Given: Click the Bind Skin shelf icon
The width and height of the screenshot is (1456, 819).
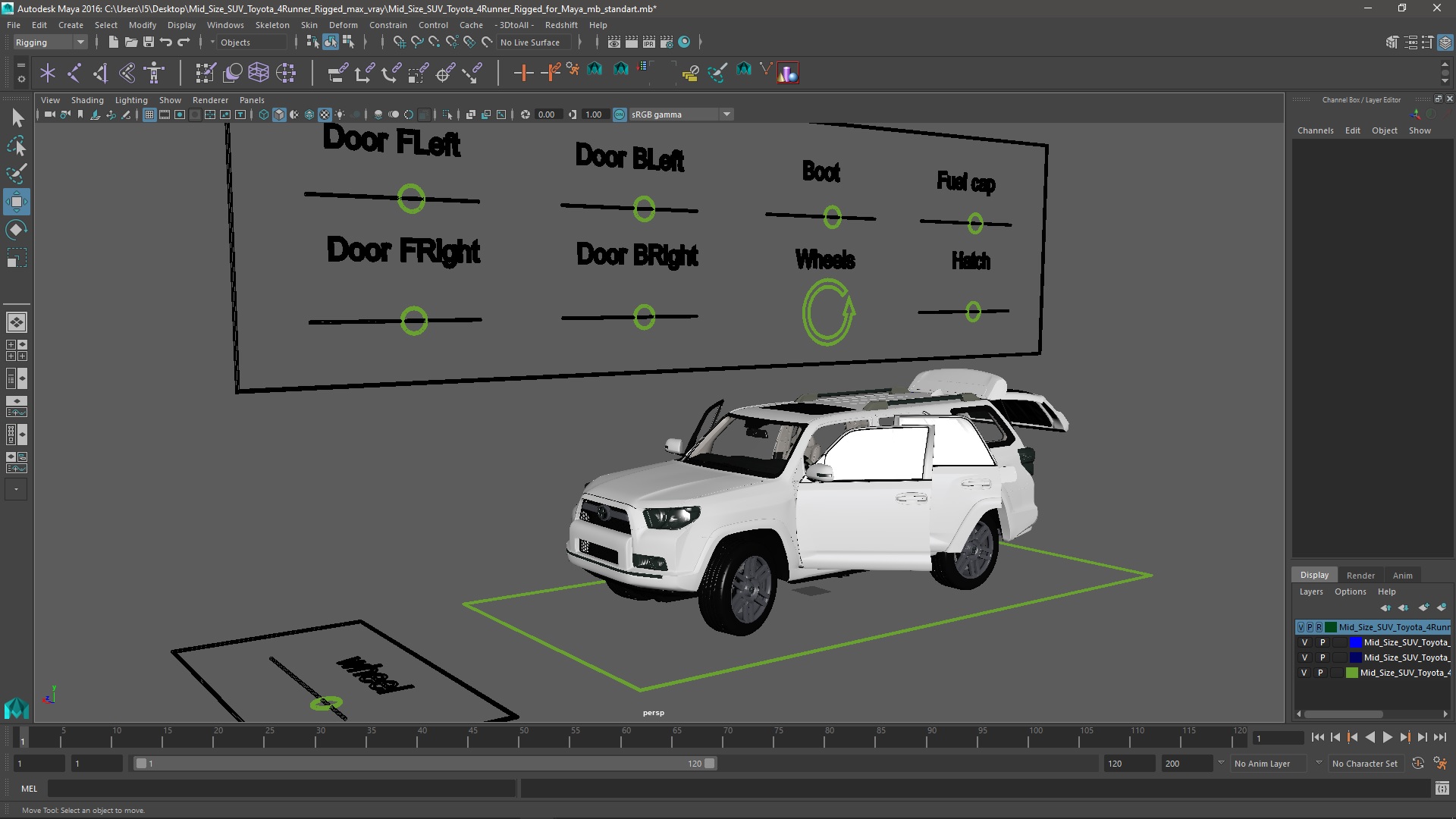Looking at the screenshot, I should pyautogui.click(x=127, y=73).
